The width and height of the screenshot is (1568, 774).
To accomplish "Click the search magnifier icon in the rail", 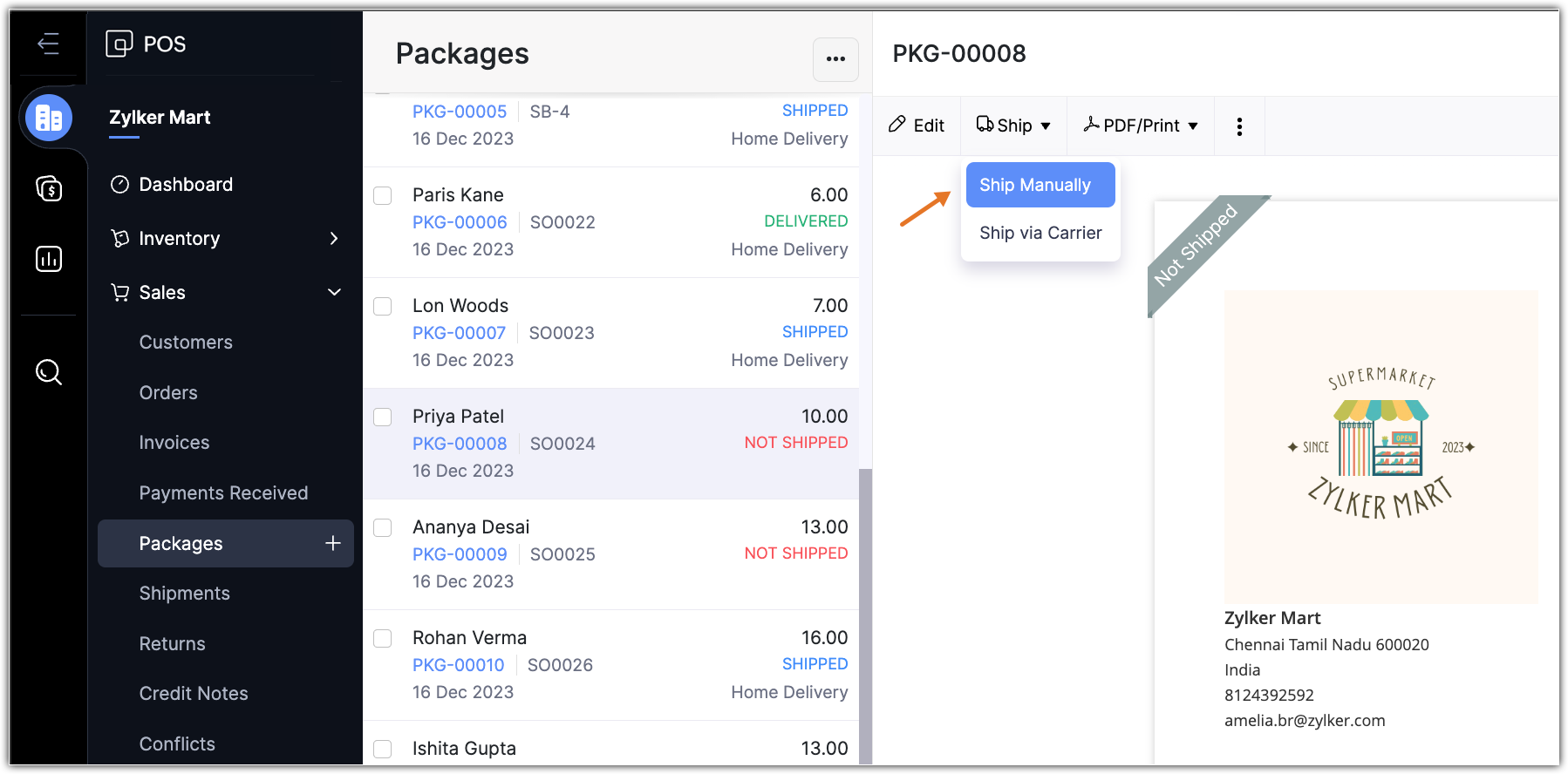I will [49, 372].
